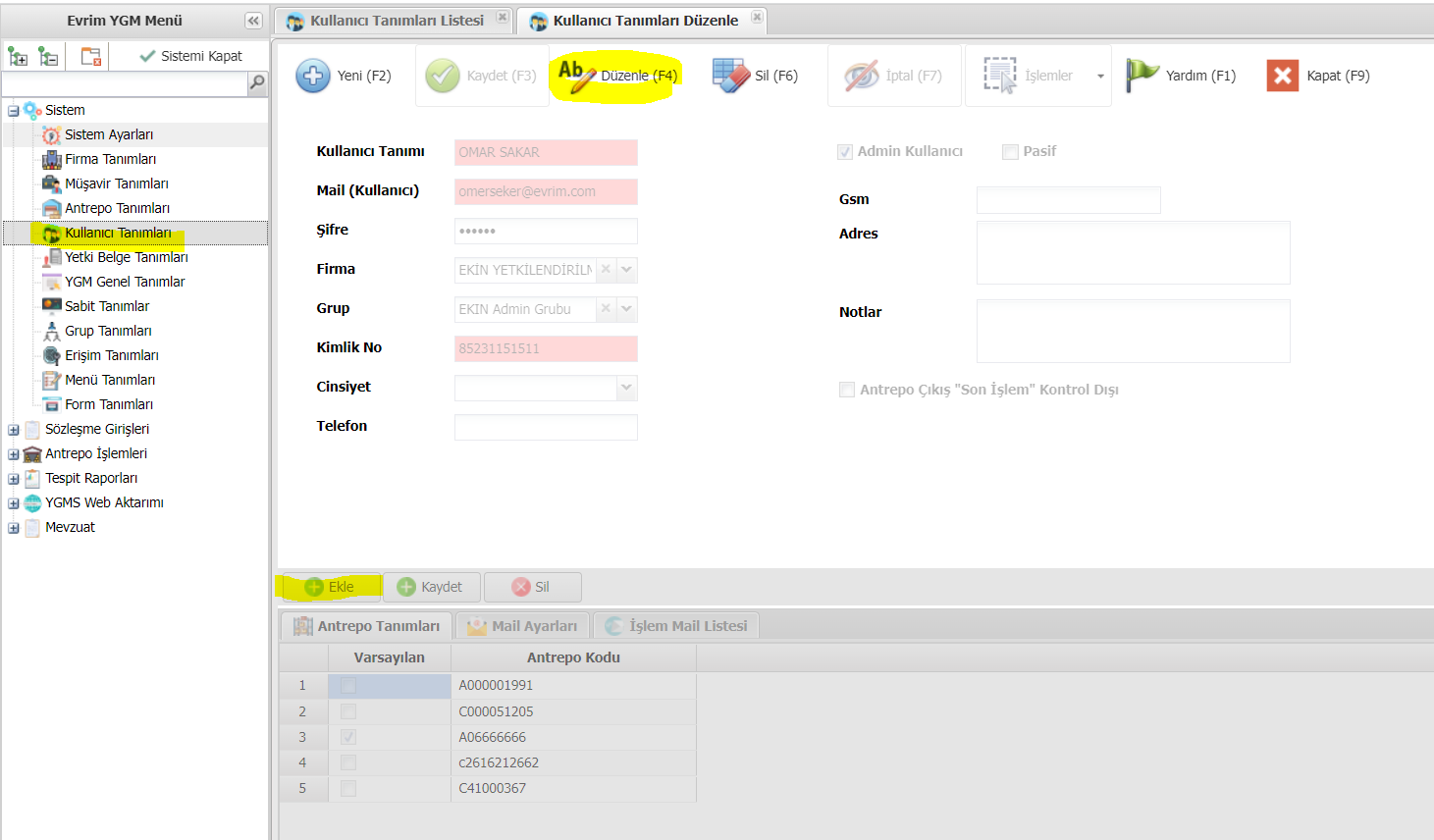Toggle the Admin Kullanıcı checkbox
The width and height of the screenshot is (1434, 840).
[x=844, y=151]
